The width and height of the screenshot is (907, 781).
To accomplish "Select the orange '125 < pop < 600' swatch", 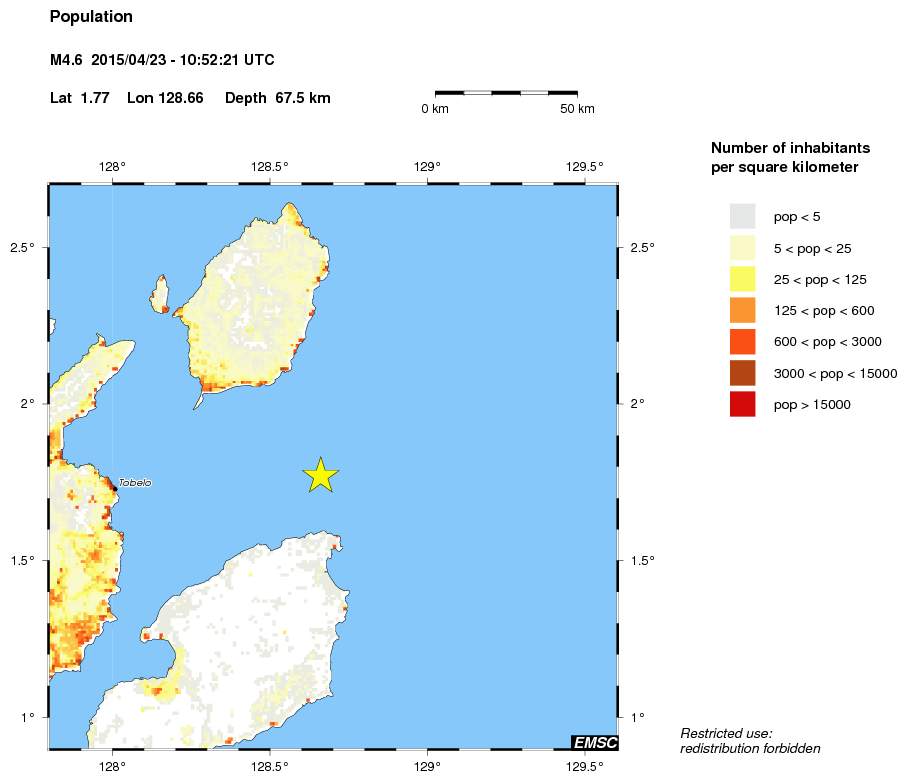I will click(742, 310).
